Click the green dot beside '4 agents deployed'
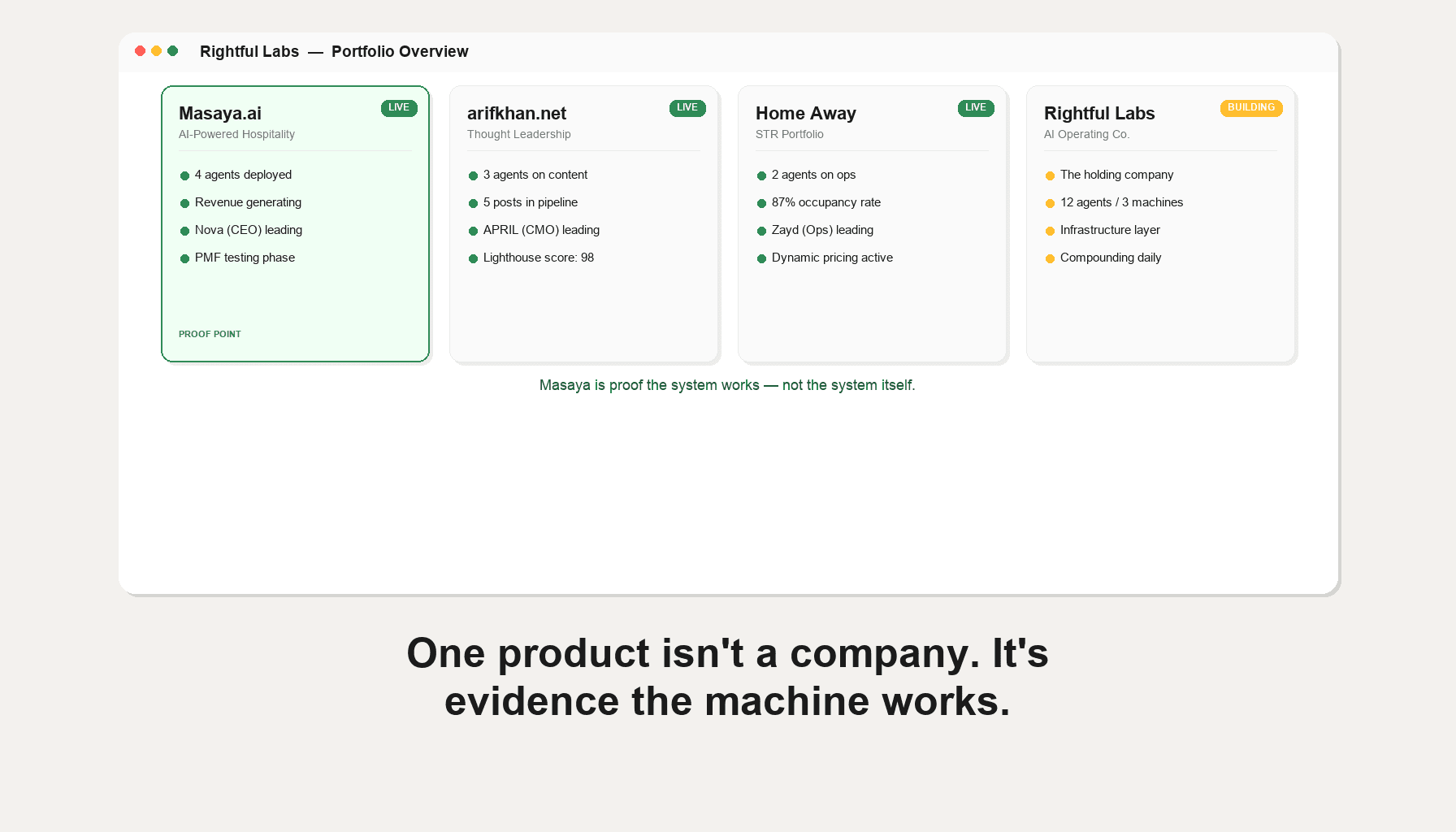1456x832 pixels. [184, 175]
